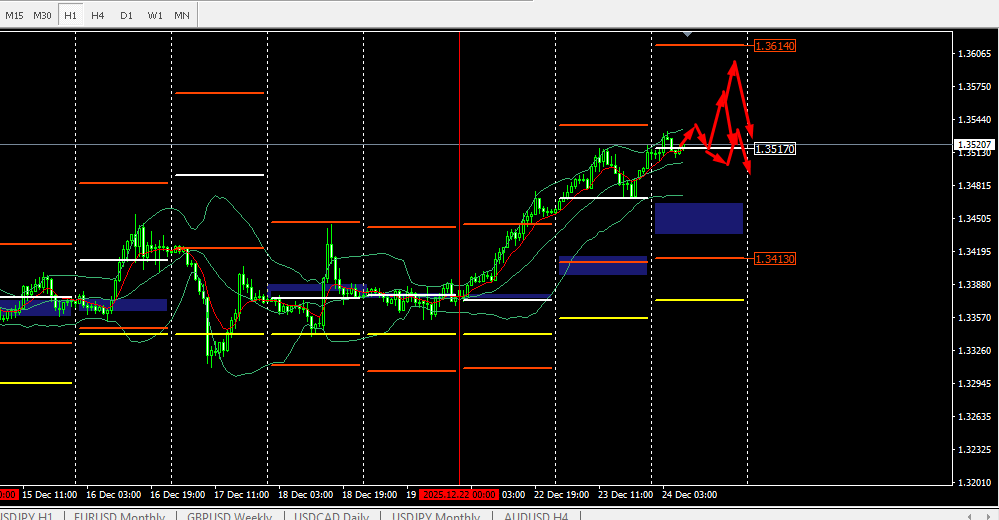999x520 pixels.
Task: Select the H1 timeframe button
Action: coord(70,15)
